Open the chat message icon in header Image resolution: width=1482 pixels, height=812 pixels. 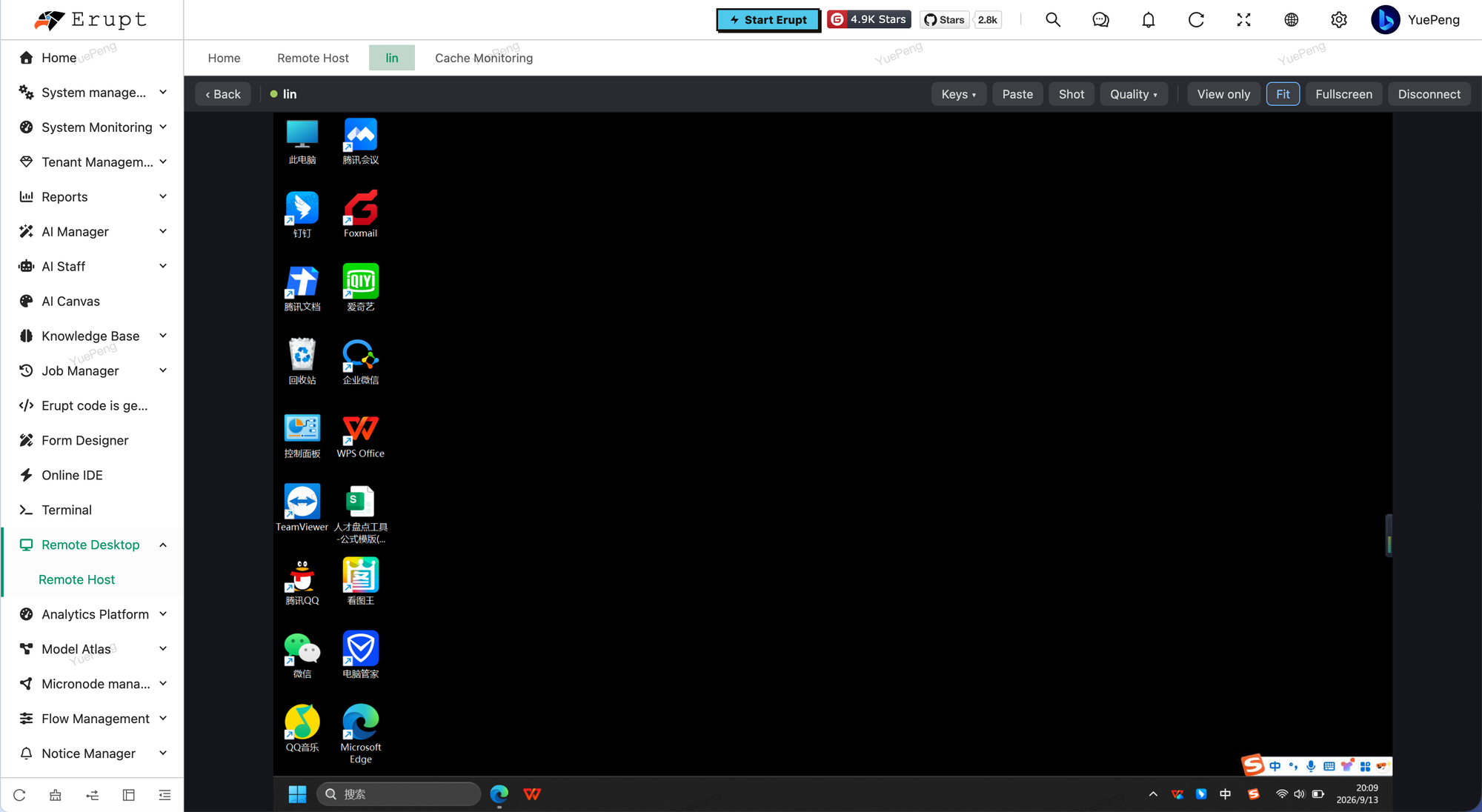[1100, 20]
